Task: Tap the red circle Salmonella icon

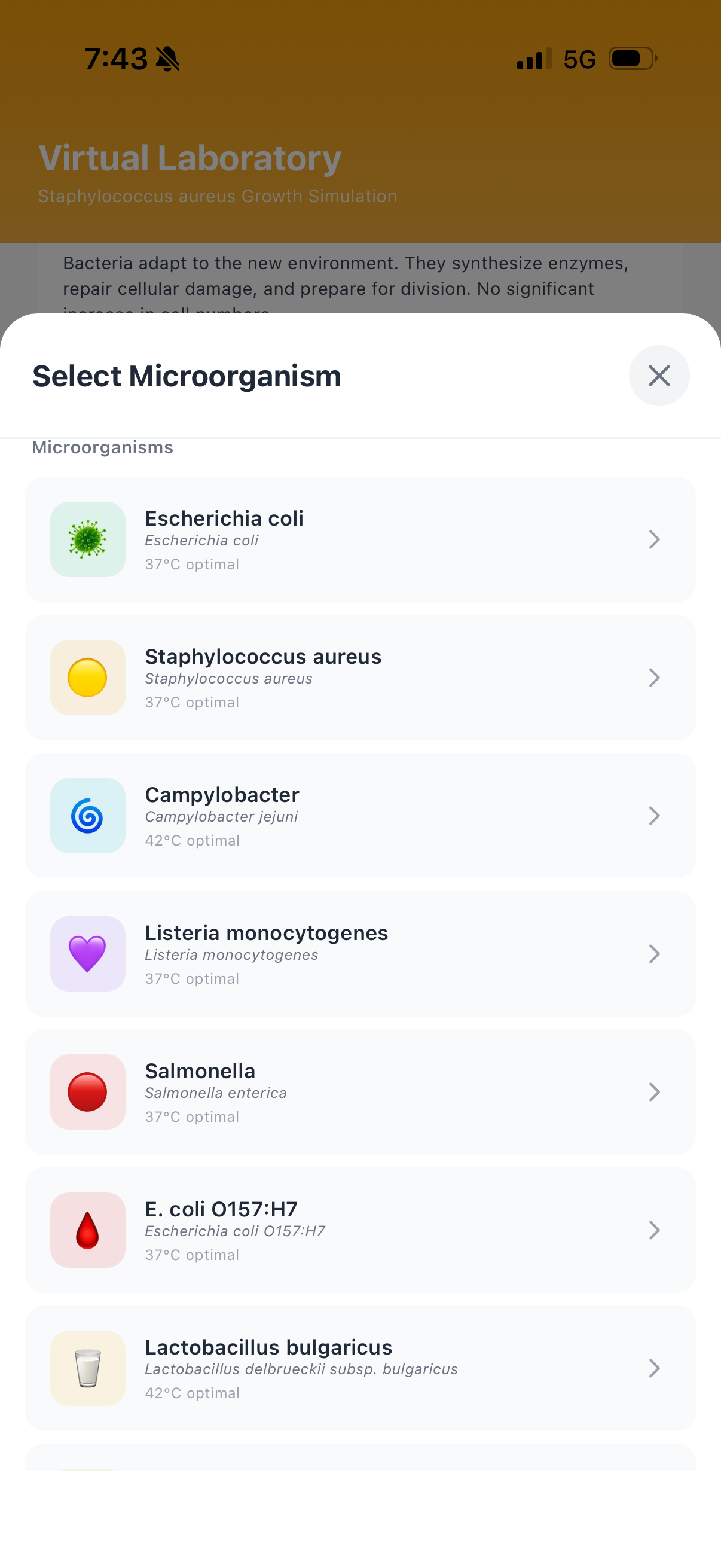Action: 88,1092
